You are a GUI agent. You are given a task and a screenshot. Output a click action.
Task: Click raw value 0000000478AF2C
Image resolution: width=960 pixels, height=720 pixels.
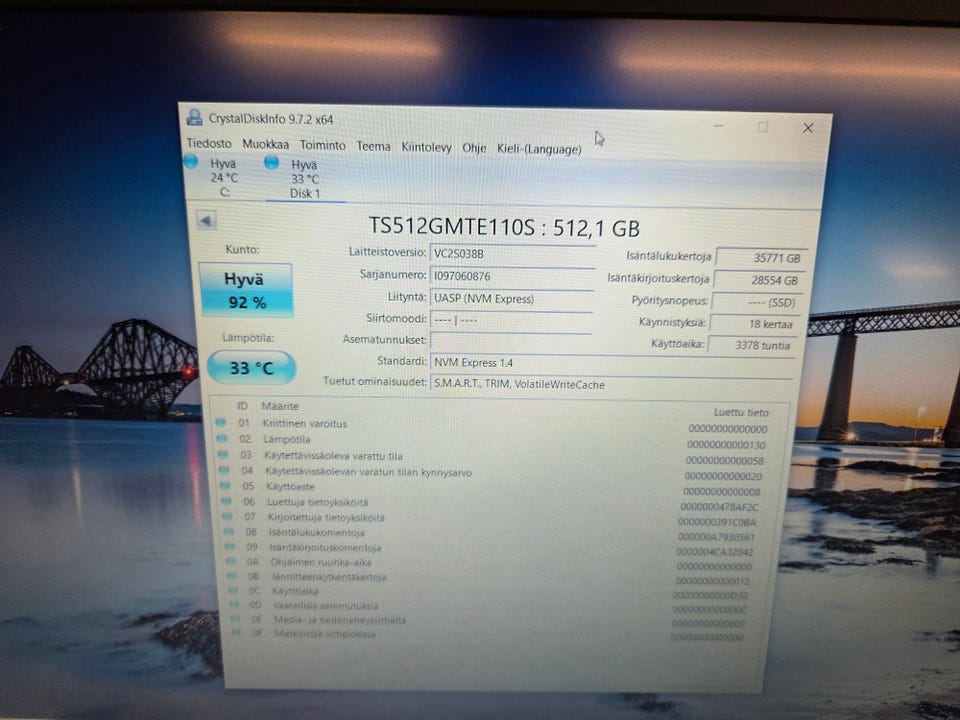tap(719, 507)
